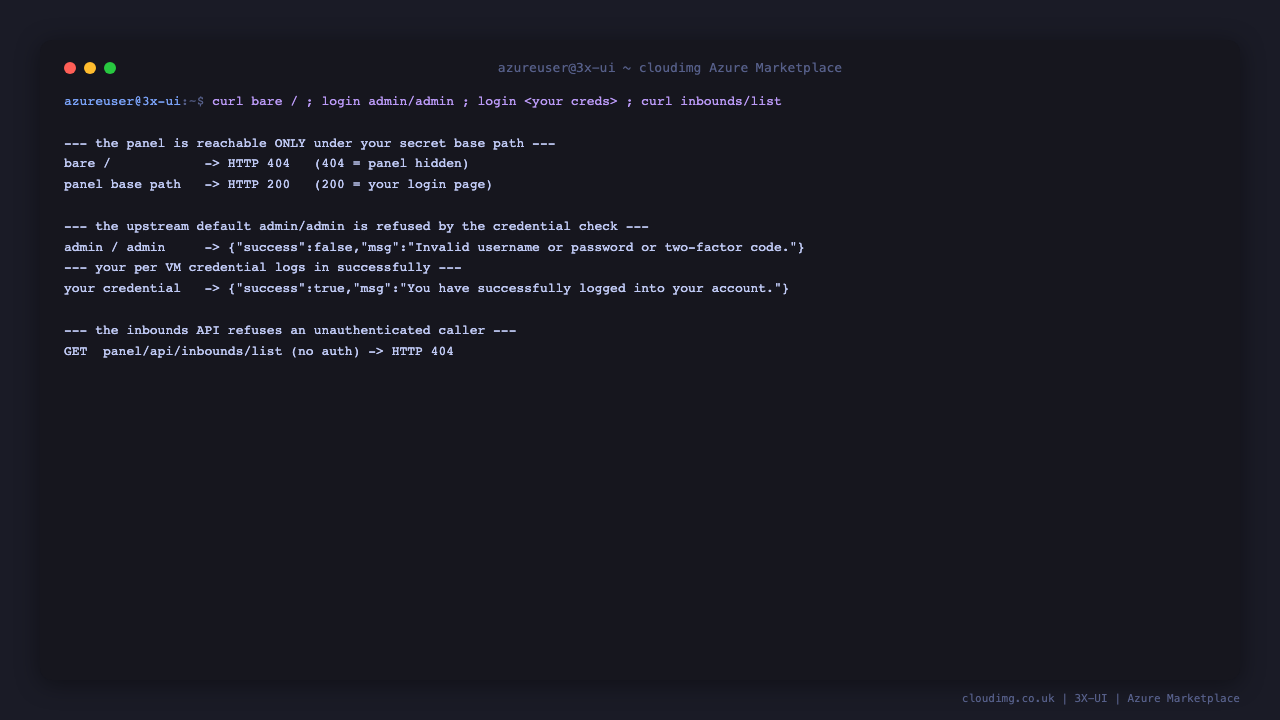
Task: Click the JSON response with 'success':false
Action: tap(516, 247)
